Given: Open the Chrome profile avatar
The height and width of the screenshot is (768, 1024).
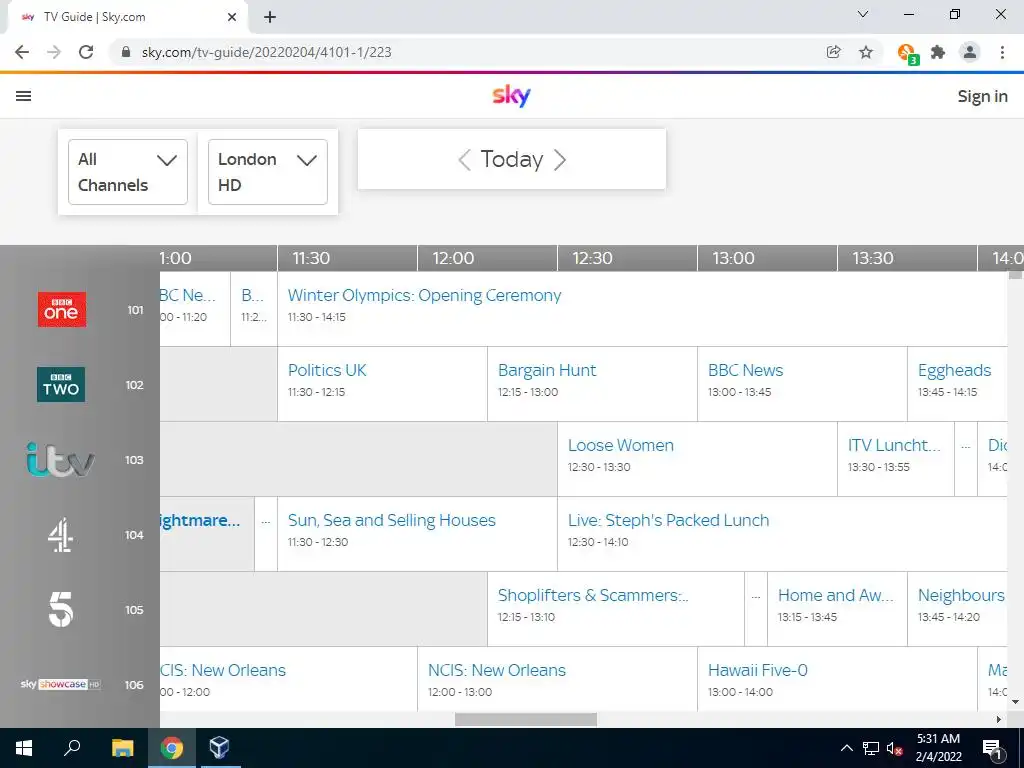Looking at the screenshot, I should (x=970, y=52).
